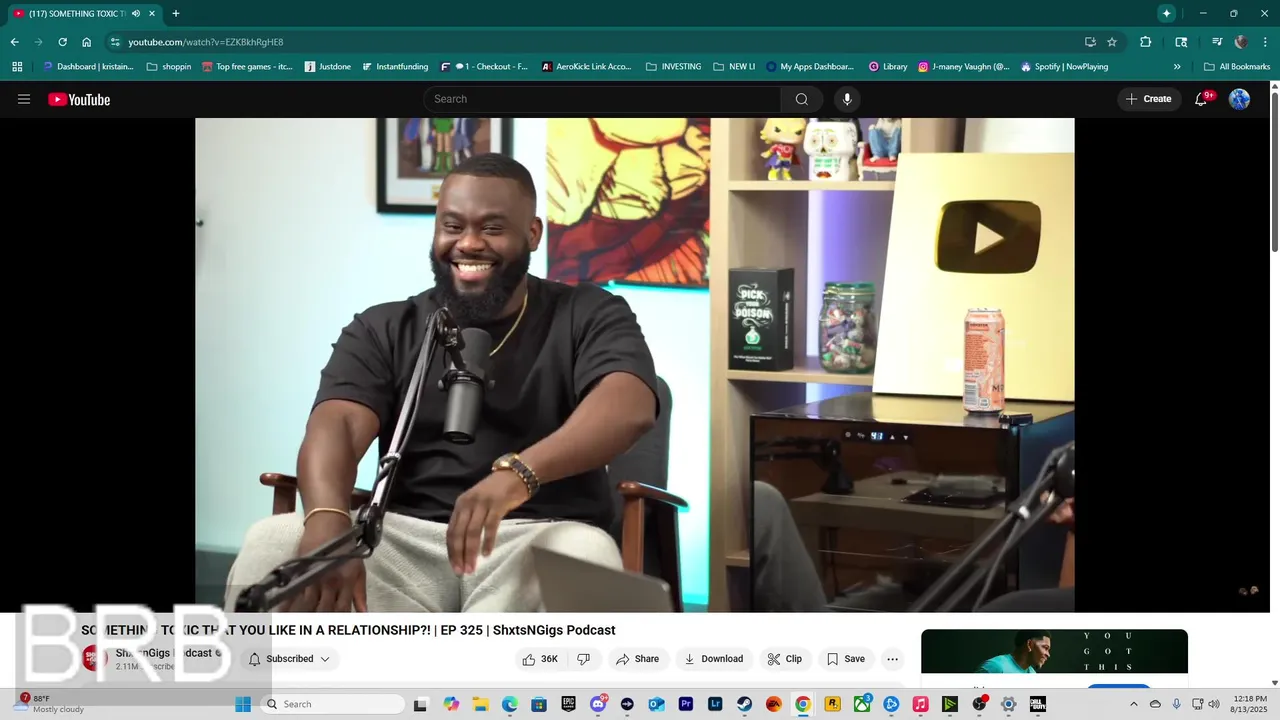The width and height of the screenshot is (1280, 720).
Task: Open a new browser tab
Action: pyautogui.click(x=176, y=14)
